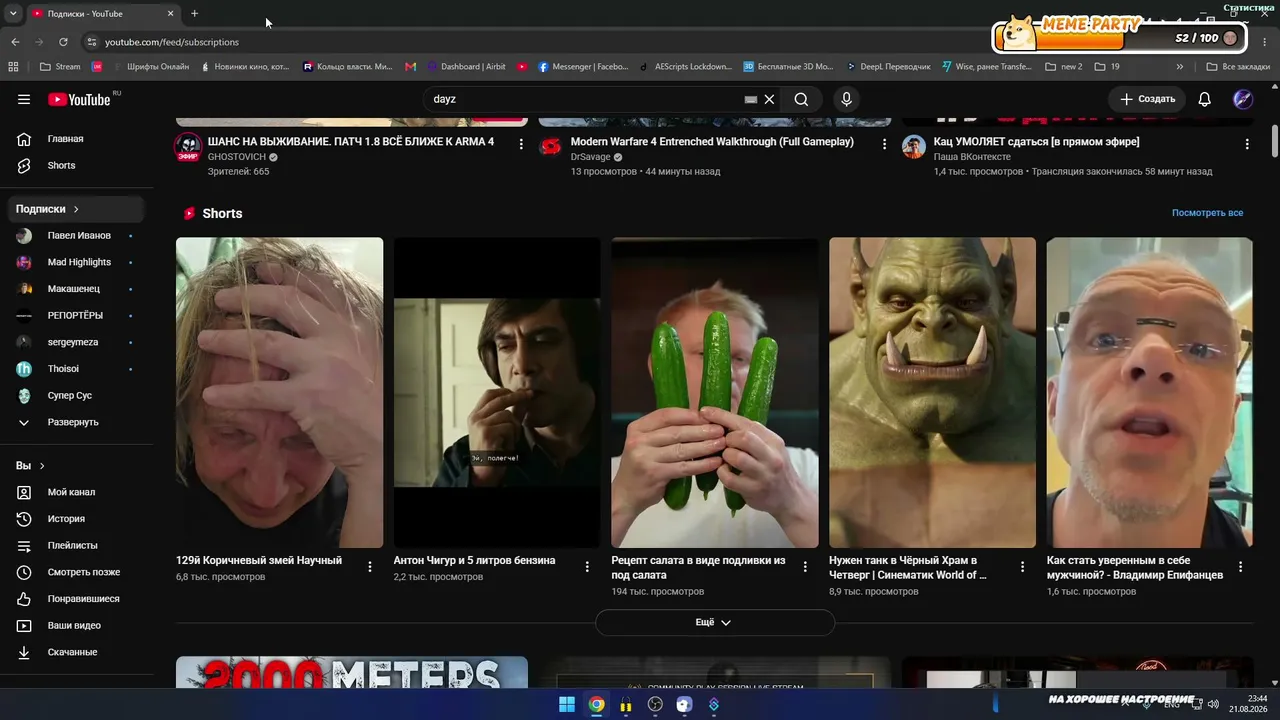Start voice search with the microphone

846,99
